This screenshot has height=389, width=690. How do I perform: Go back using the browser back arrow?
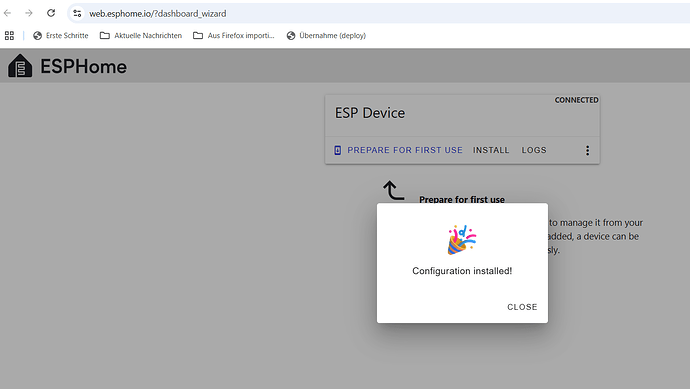(x=7, y=13)
